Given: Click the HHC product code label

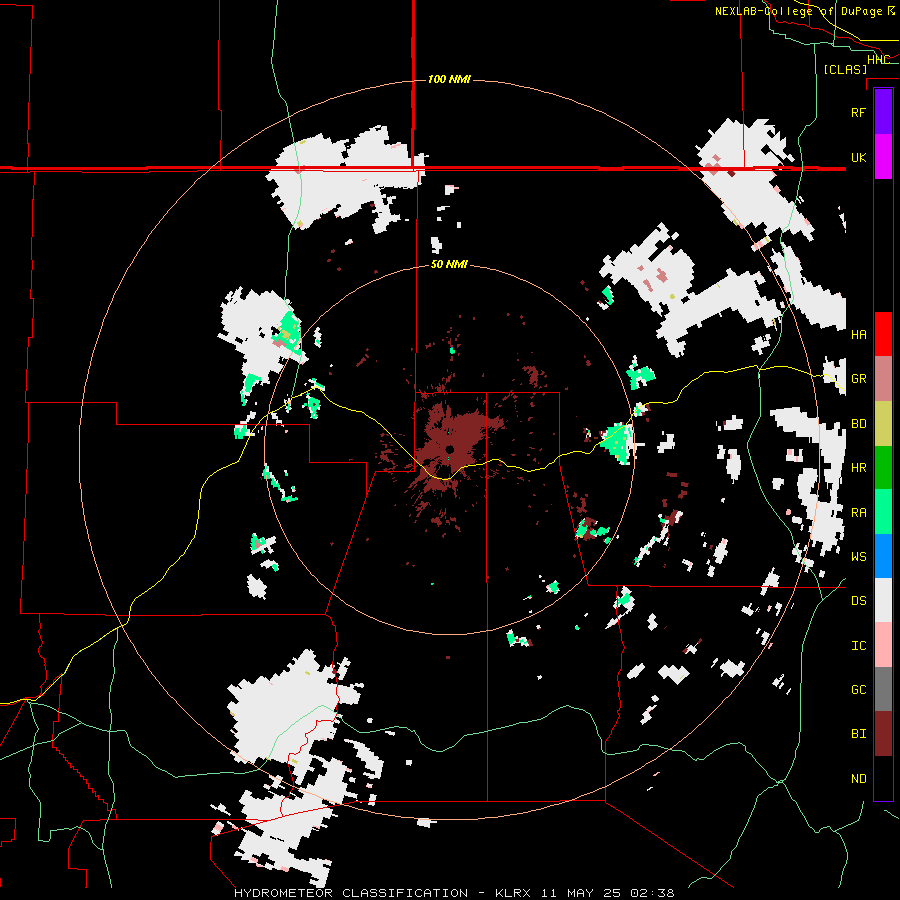Looking at the screenshot, I should click(878, 59).
